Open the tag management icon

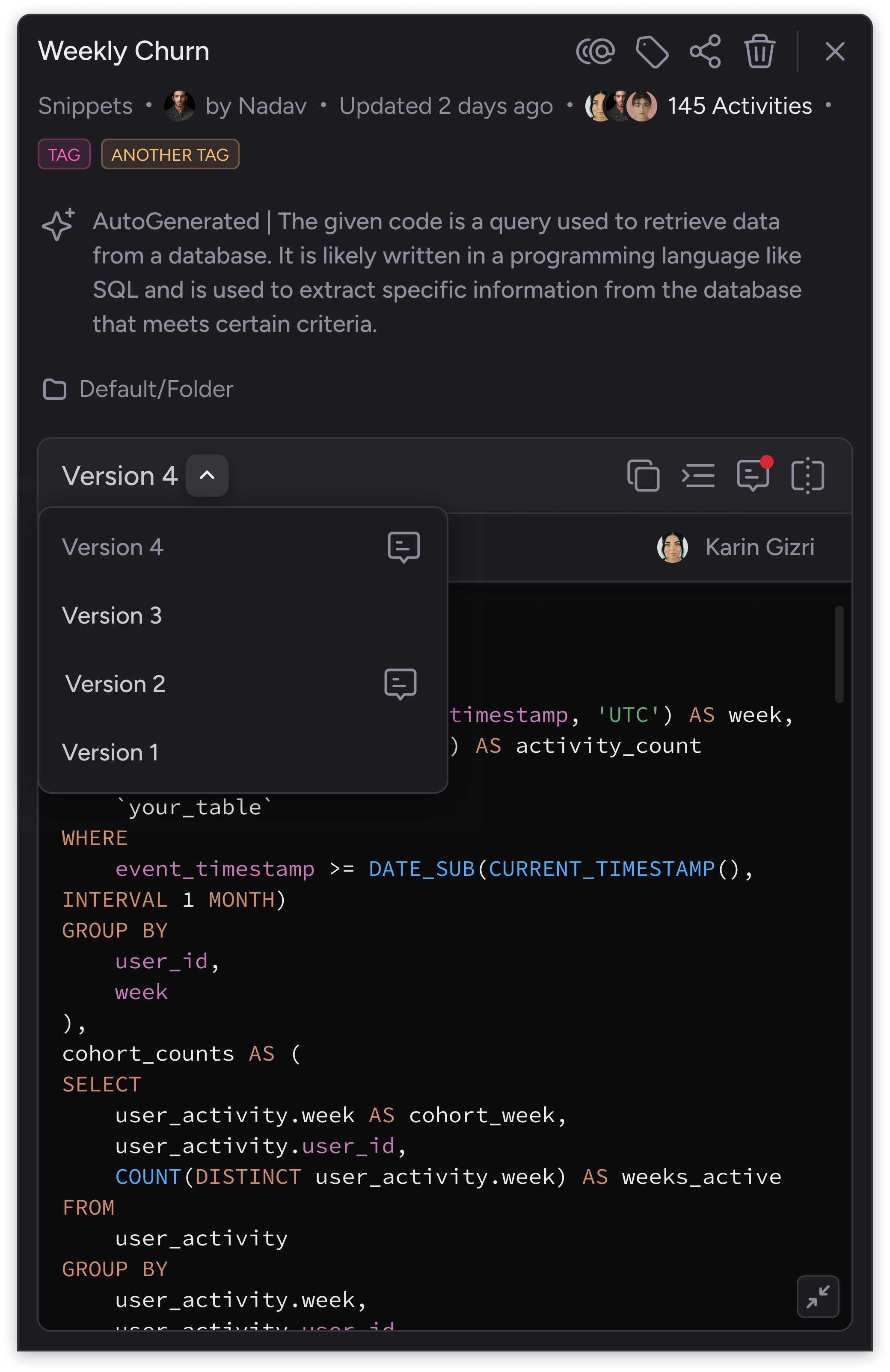point(653,52)
